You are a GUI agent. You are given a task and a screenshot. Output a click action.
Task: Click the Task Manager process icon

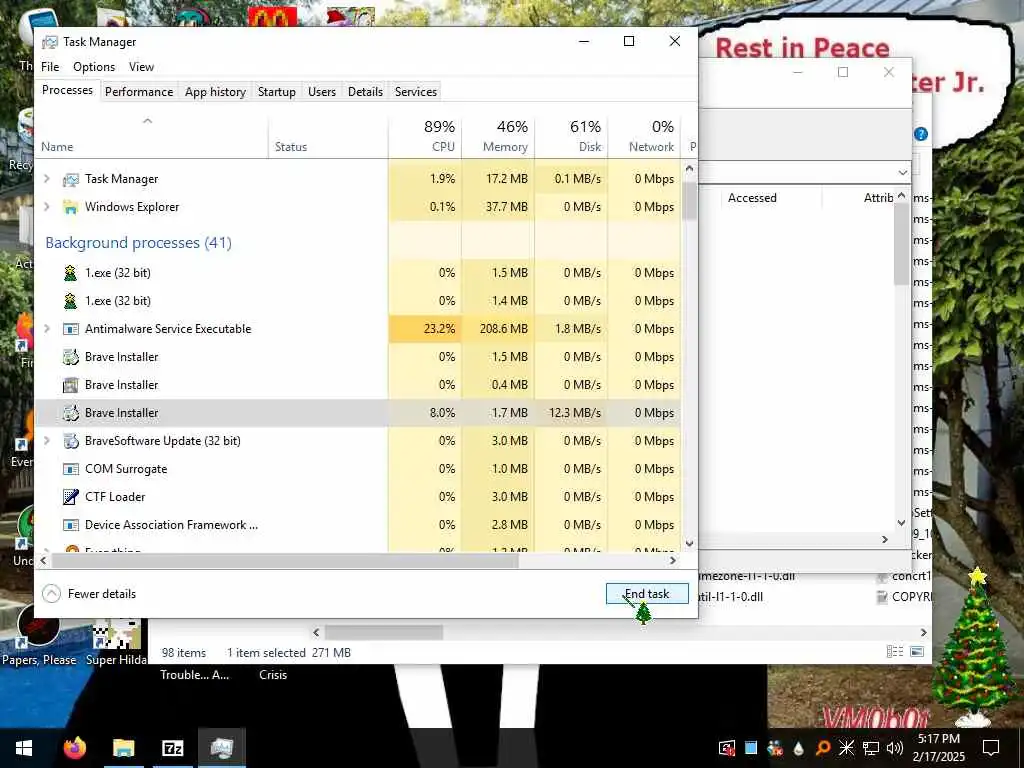[x=71, y=179]
